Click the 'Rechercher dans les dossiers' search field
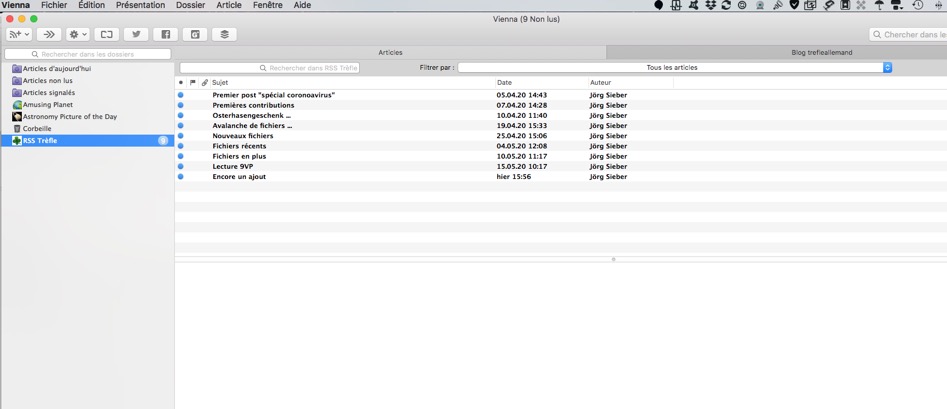Viewport: 947px width, 409px height. pos(88,54)
